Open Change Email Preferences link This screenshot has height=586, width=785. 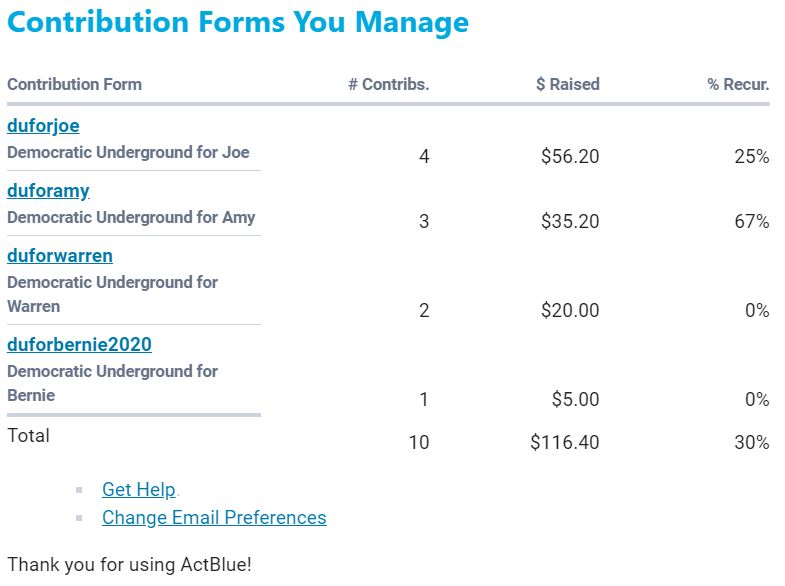coord(214,517)
